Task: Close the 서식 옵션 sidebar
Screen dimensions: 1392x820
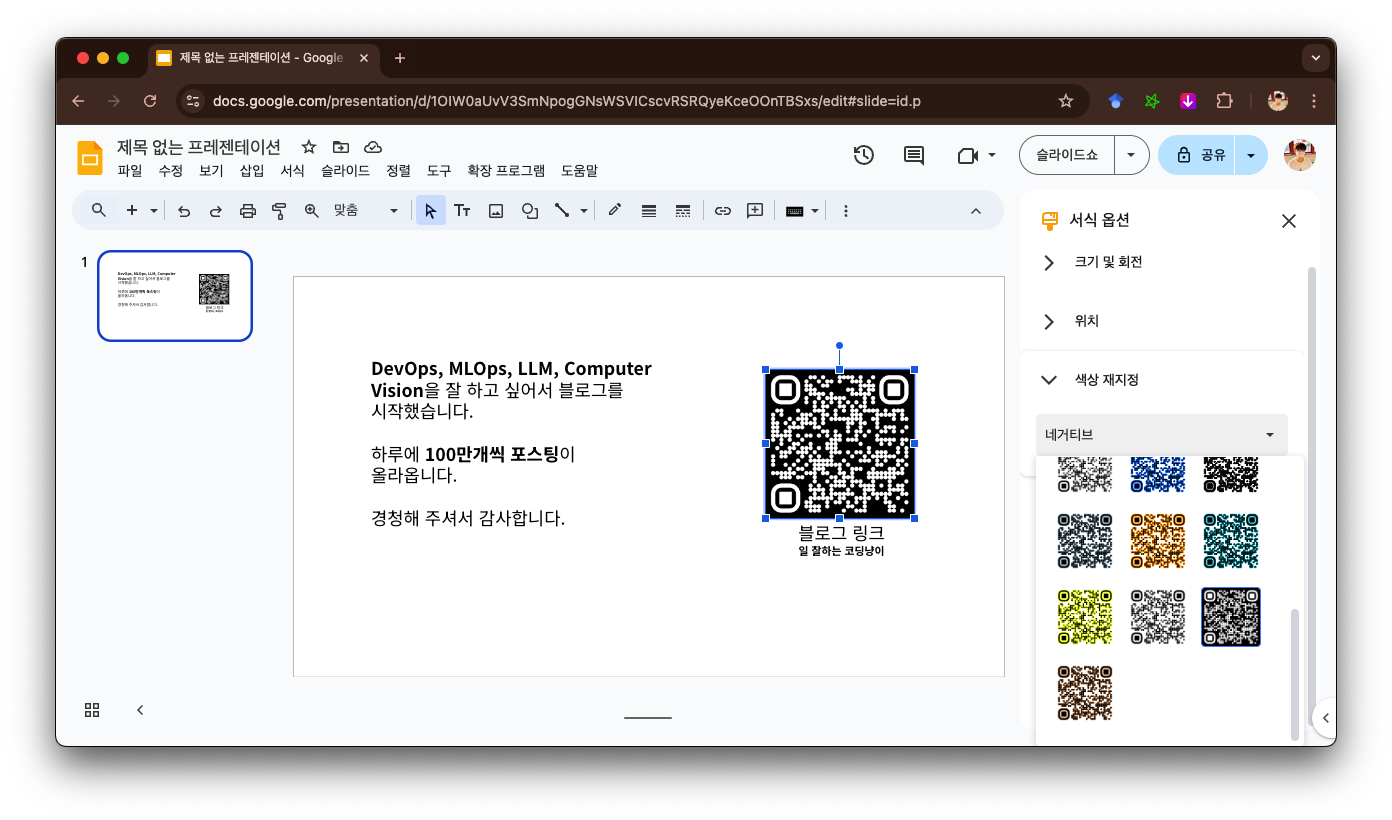Action: click(x=1289, y=221)
